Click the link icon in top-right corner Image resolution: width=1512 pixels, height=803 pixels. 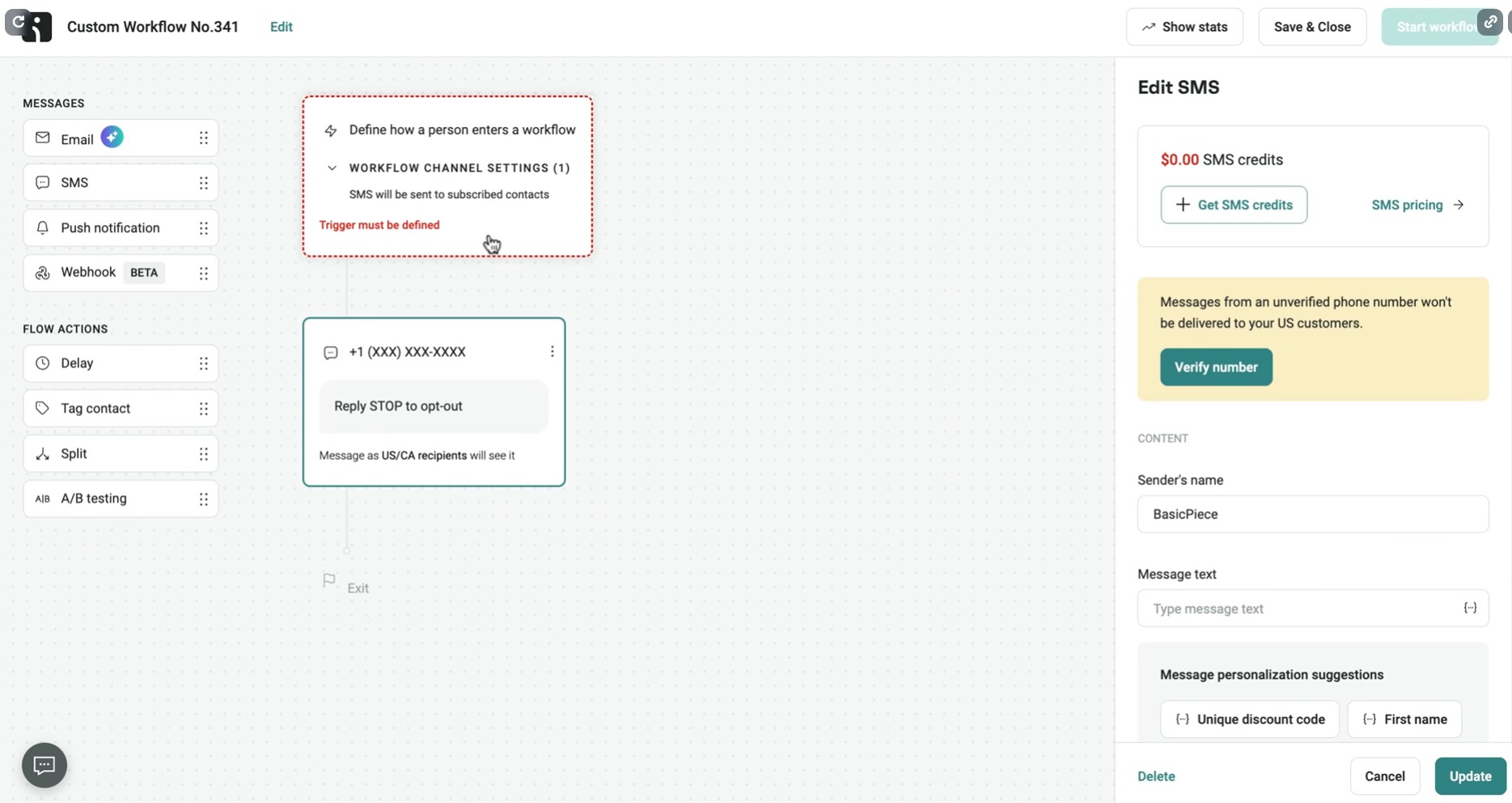coord(1490,22)
